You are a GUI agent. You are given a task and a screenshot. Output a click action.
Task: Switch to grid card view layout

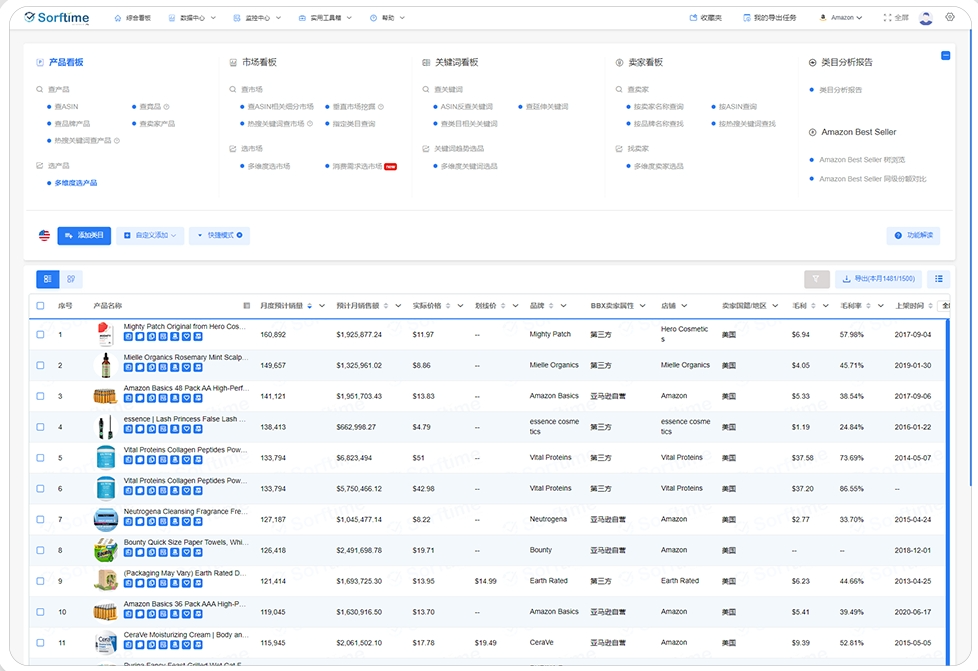(x=71, y=279)
